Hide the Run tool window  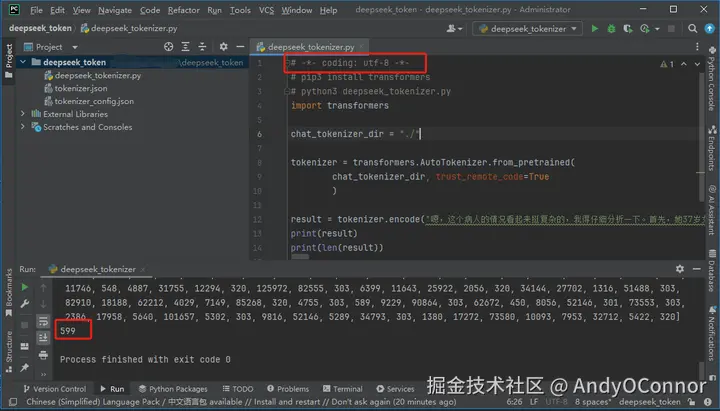tap(697, 269)
